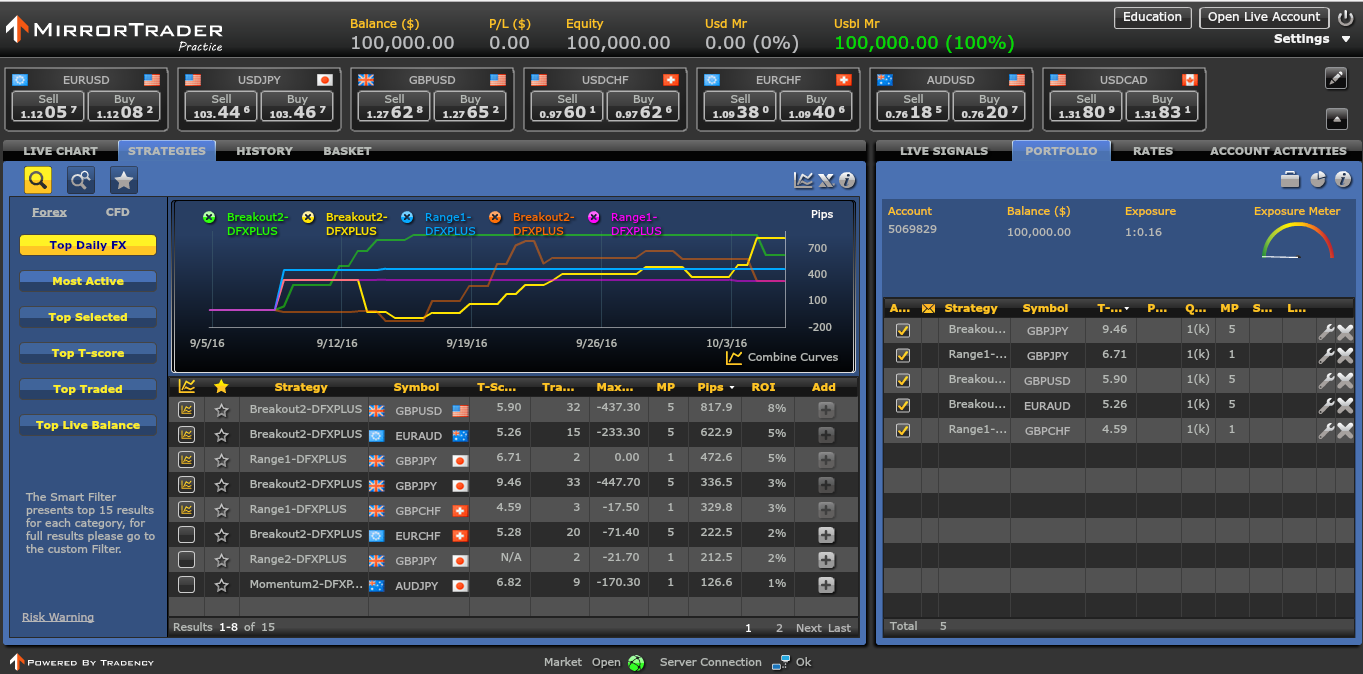
Task: Click Open Live Account button
Action: click(1264, 17)
